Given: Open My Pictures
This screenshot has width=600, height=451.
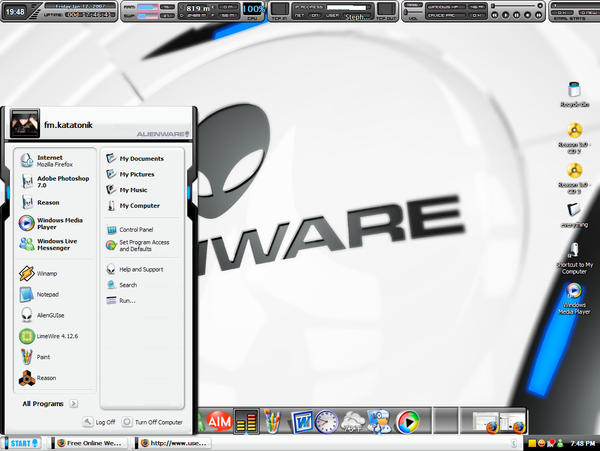Looking at the screenshot, I should pyautogui.click(x=130, y=174).
